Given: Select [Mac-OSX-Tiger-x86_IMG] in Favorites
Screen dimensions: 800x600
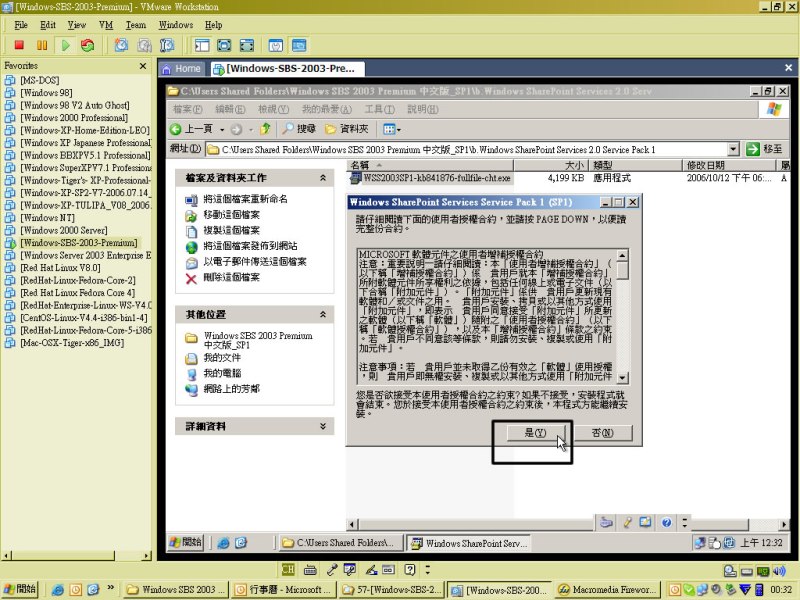Looking at the screenshot, I should (x=72, y=343).
